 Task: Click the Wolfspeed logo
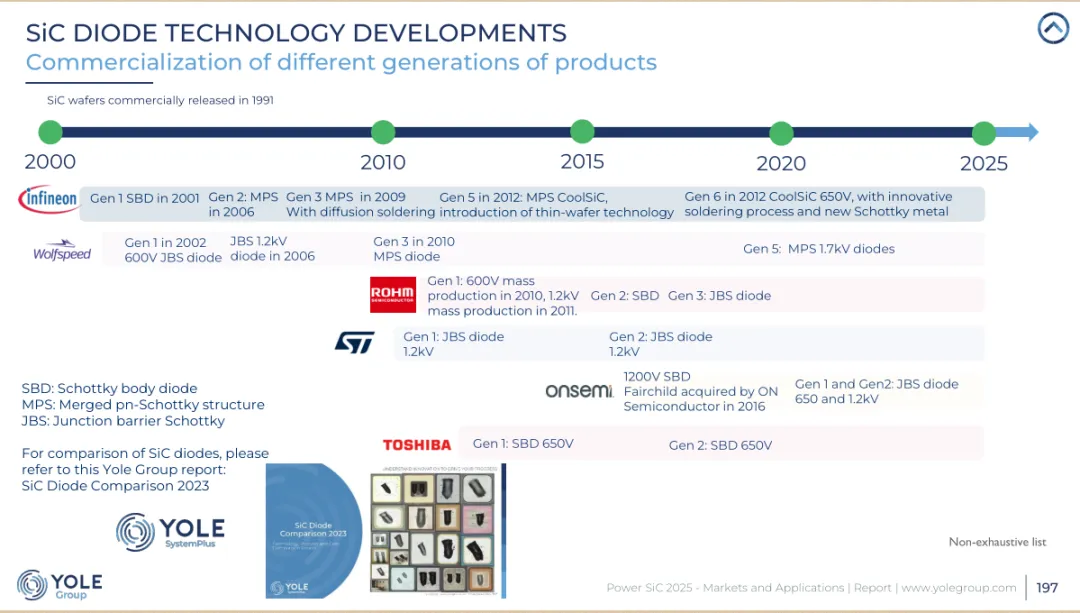[62, 250]
